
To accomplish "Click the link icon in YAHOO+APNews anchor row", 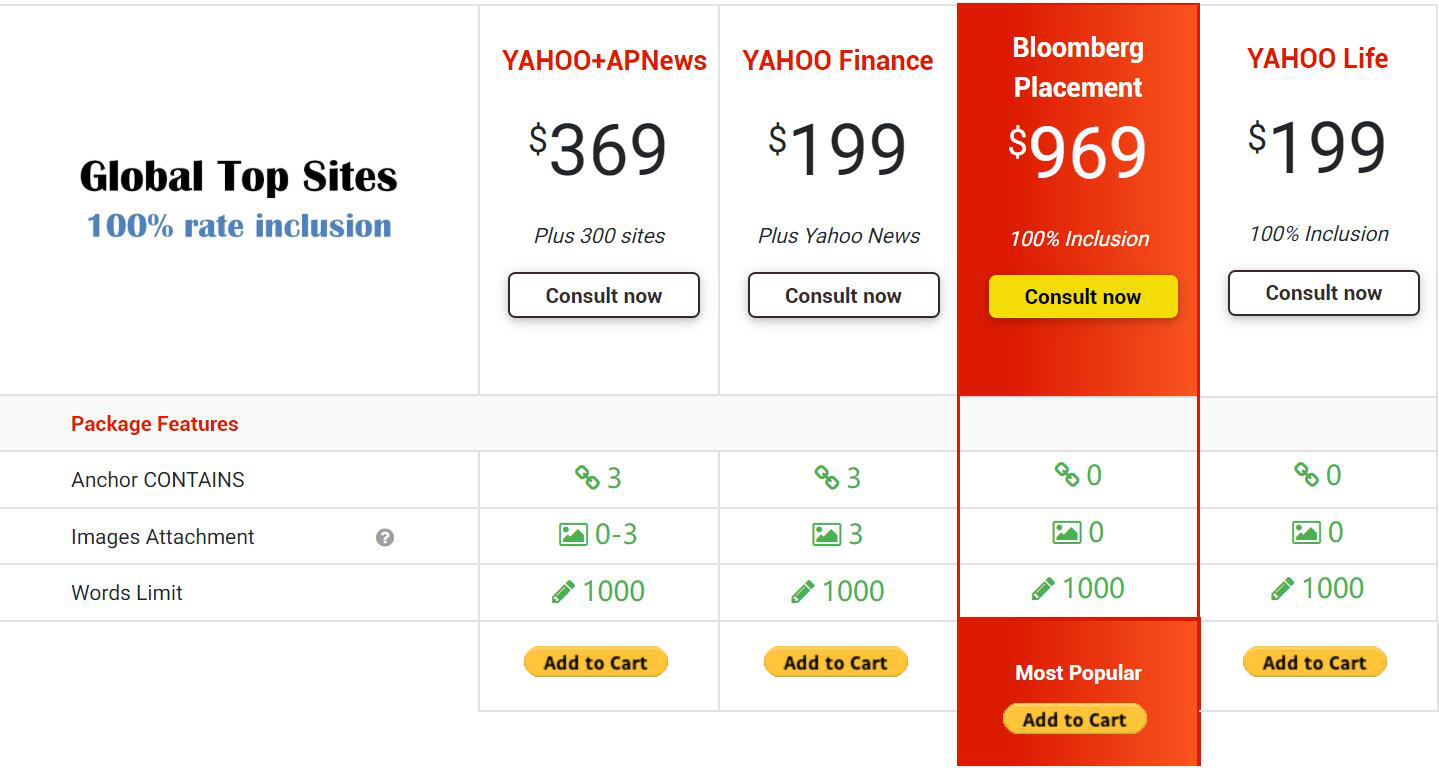I will pos(587,478).
